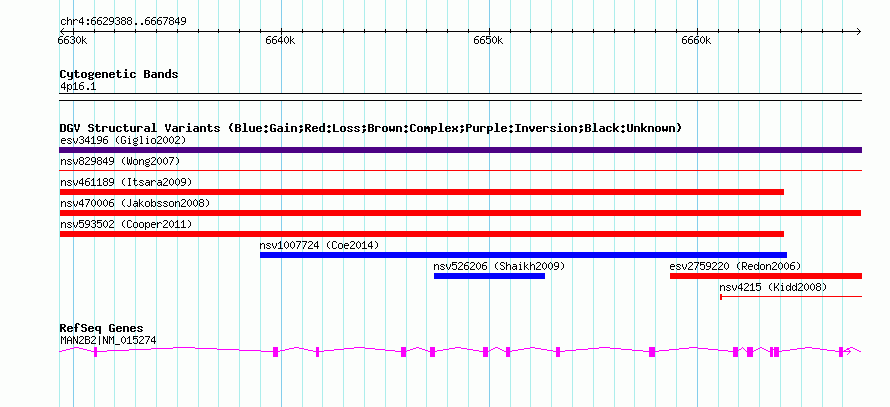
Task: Click the esv2759220 (Redon2006) label
Action: tap(735, 266)
